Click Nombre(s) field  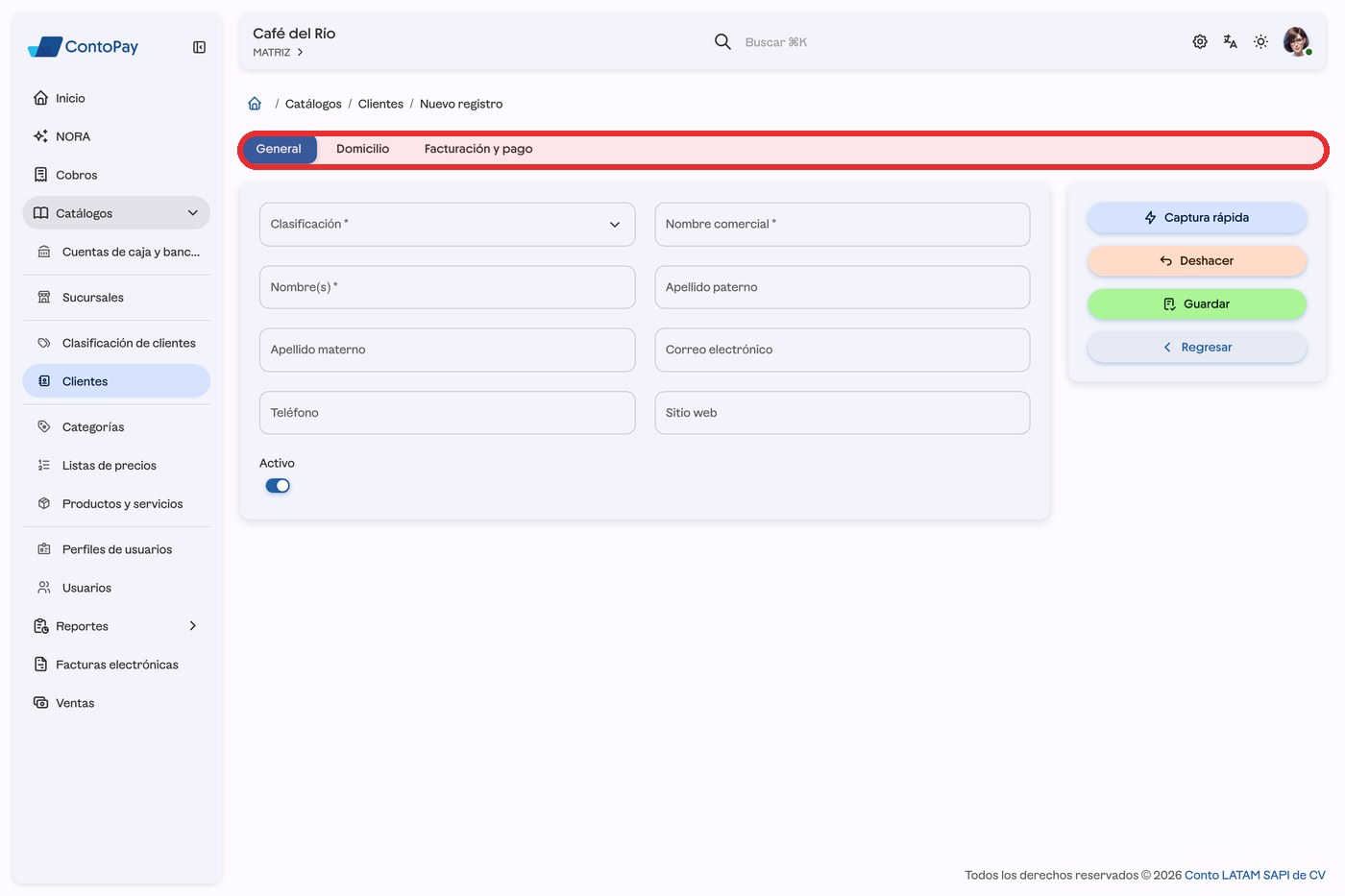point(447,287)
